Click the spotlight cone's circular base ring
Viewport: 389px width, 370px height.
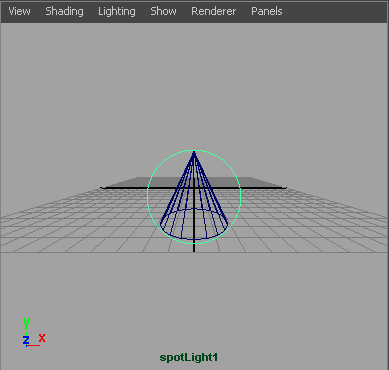tap(194, 239)
